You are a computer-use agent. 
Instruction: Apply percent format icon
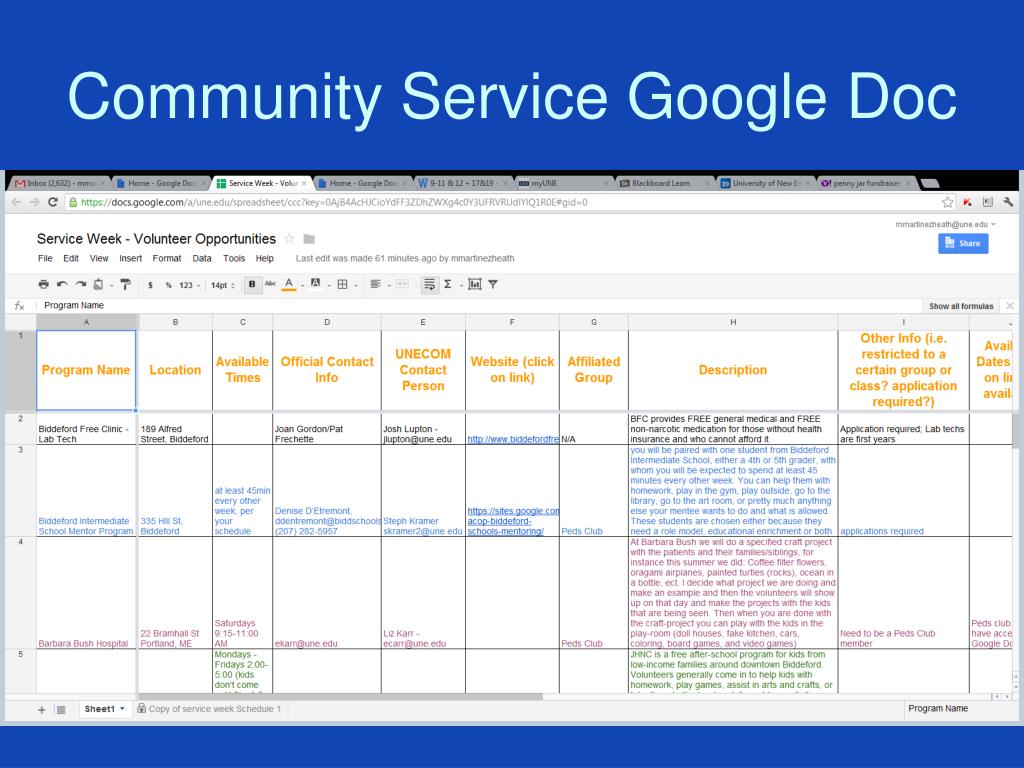click(x=168, y=285)
